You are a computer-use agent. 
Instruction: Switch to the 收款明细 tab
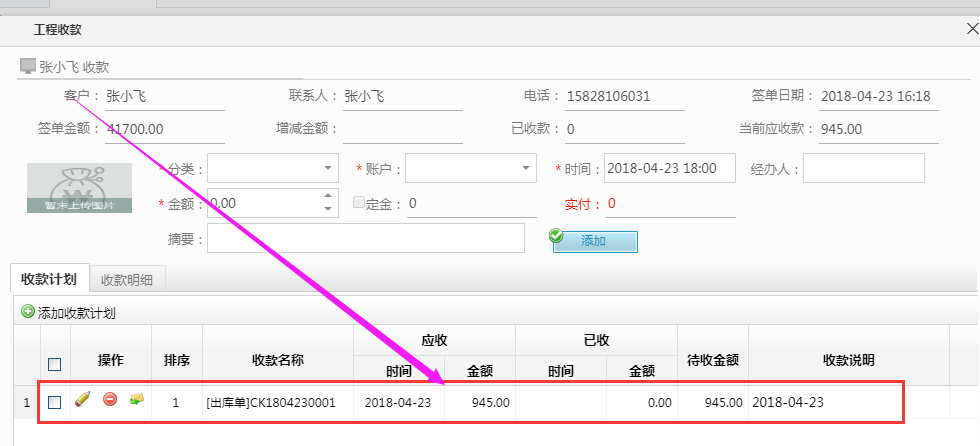[x=127, y=279]
